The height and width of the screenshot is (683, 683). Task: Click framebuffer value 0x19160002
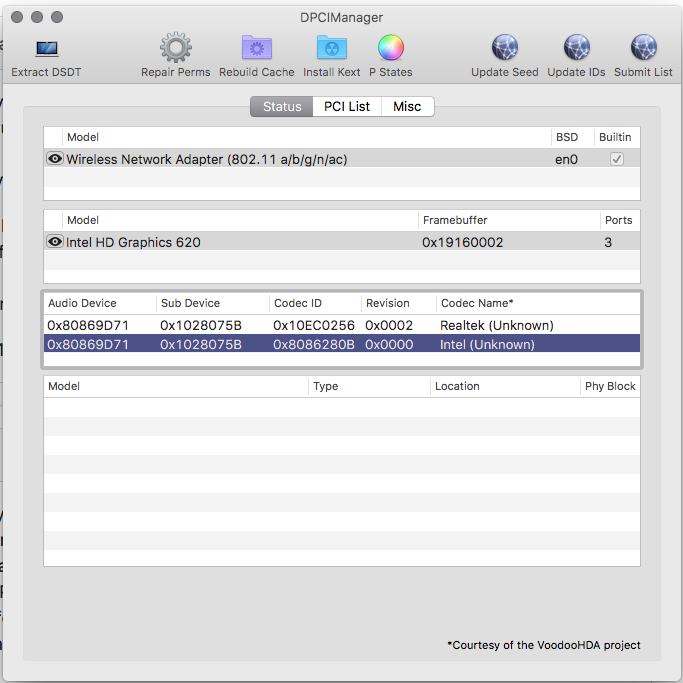463,242
